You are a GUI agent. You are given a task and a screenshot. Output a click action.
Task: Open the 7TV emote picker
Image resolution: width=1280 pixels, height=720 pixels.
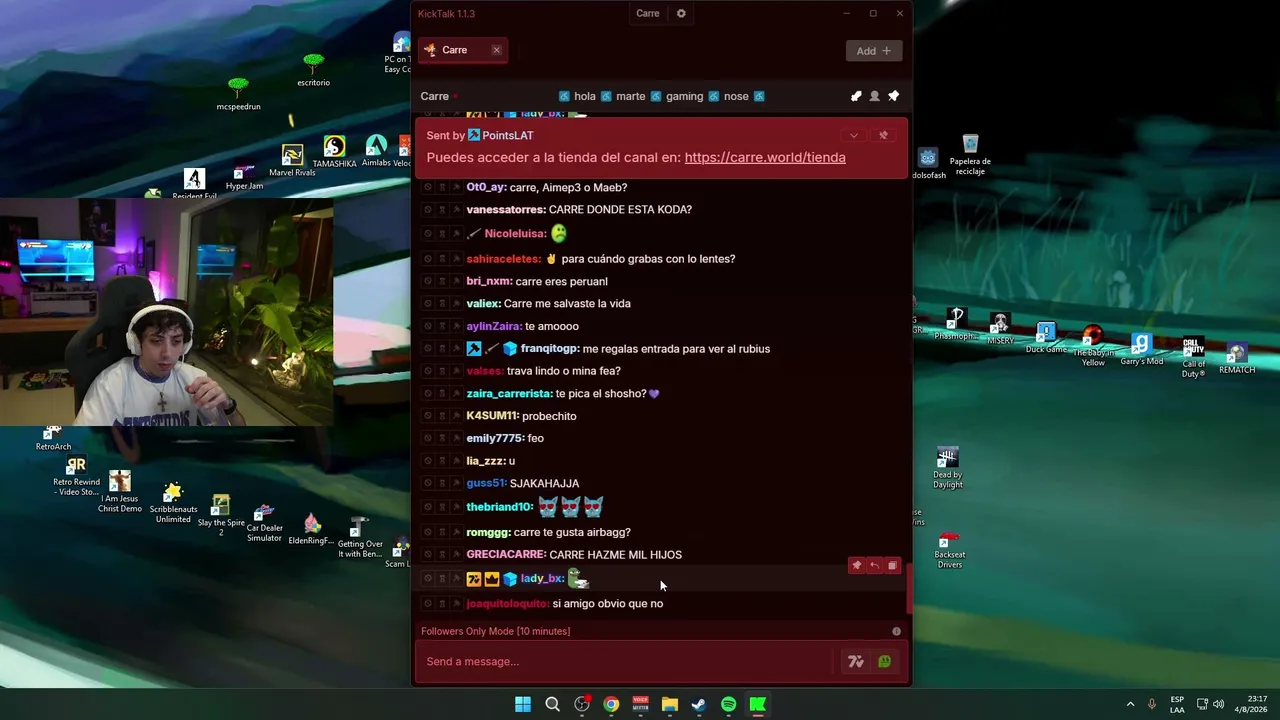(x=855, y=661)
